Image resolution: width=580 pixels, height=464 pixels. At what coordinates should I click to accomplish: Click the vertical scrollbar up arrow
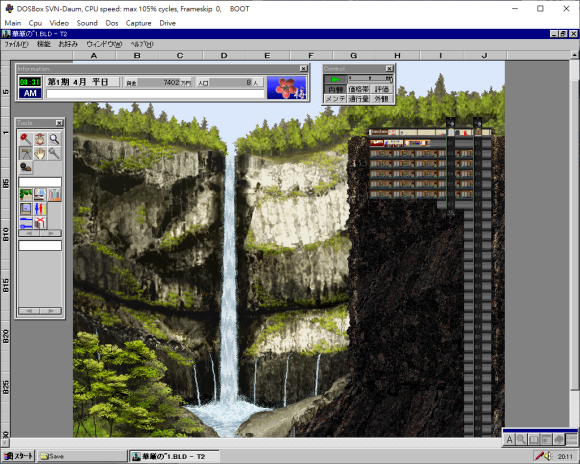574,55
